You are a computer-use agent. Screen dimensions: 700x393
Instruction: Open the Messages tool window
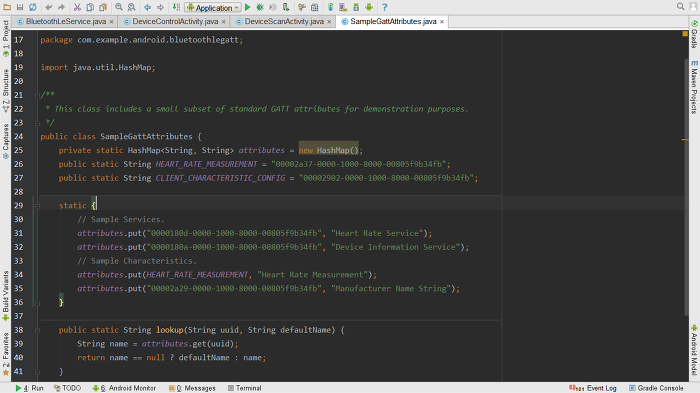192,388
